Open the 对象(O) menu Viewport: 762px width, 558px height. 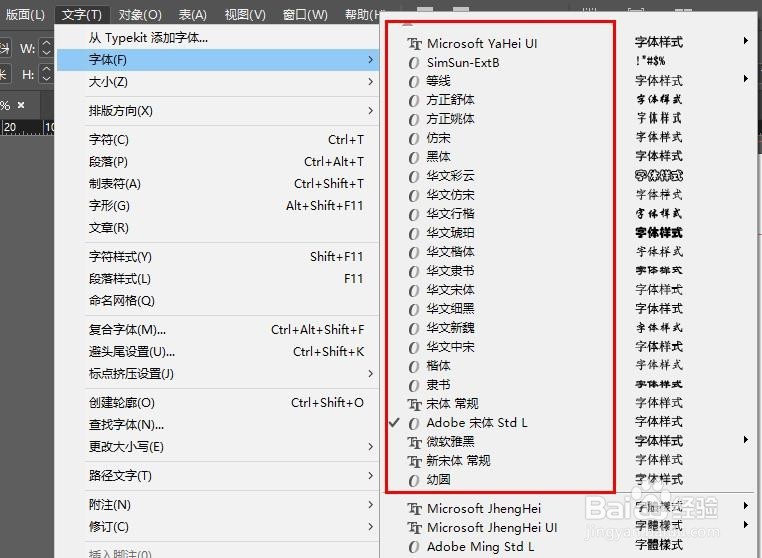click(140, 15)
